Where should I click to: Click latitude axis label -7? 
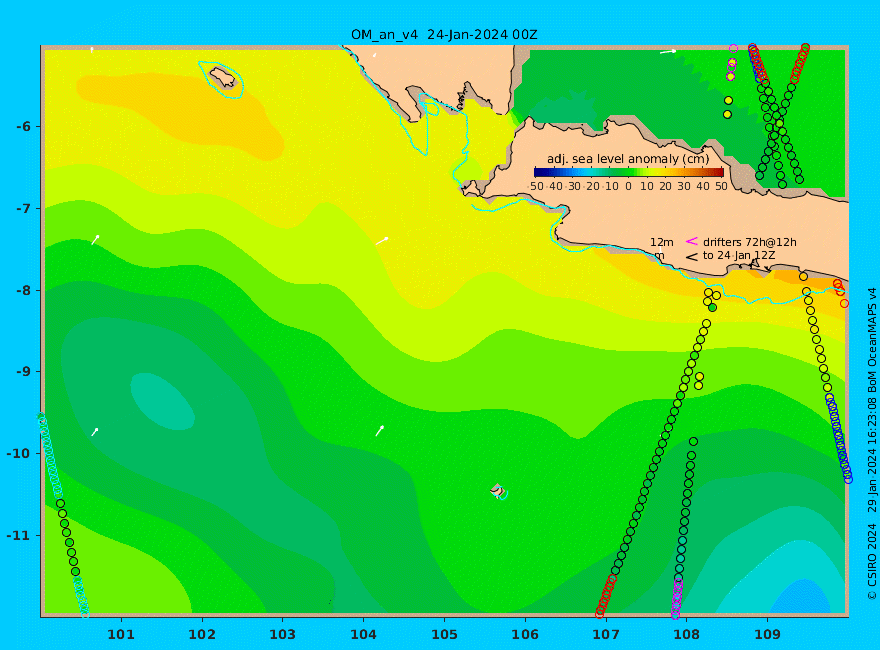tap(24, 208)
